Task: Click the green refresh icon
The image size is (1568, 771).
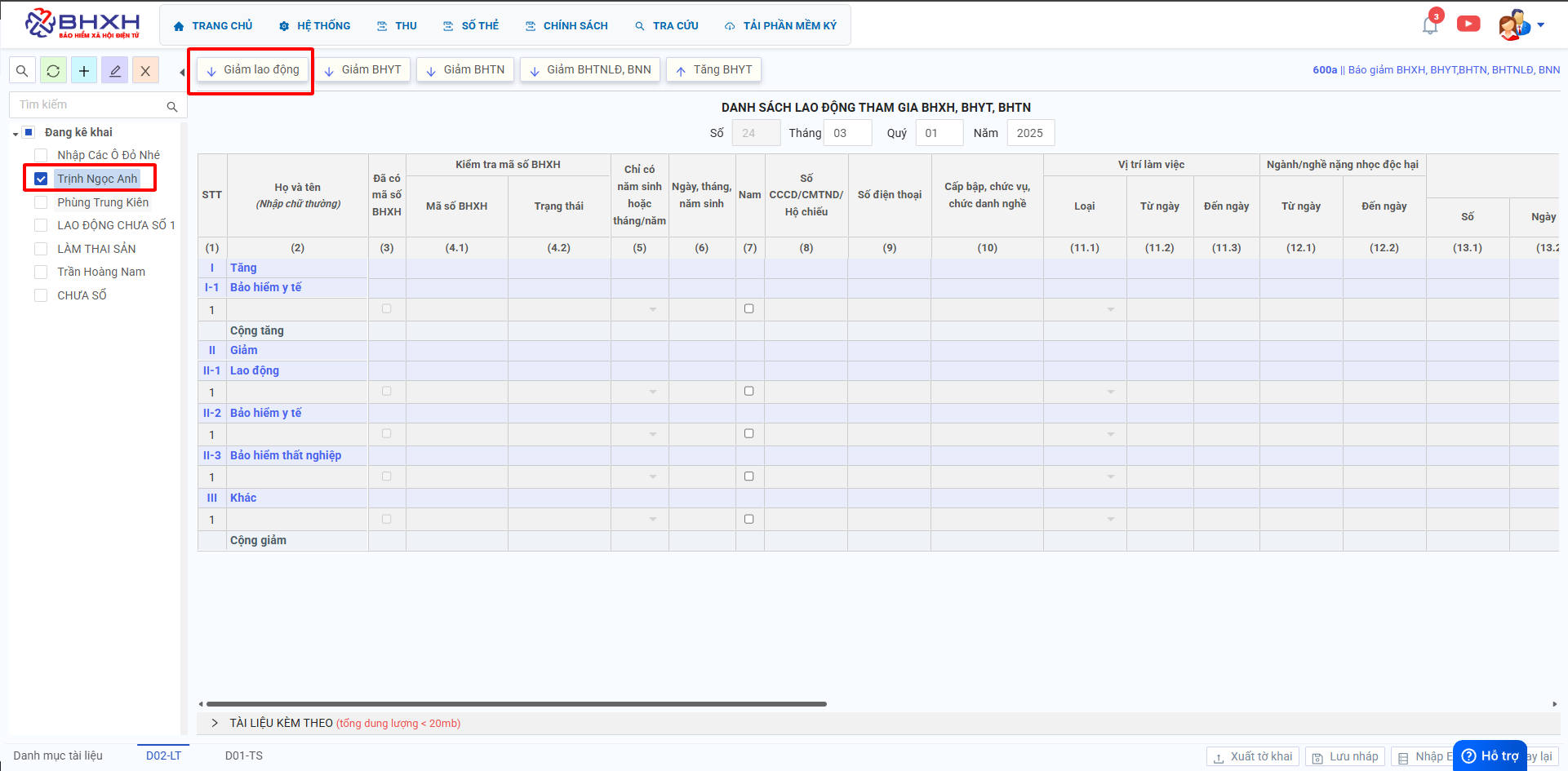Action: click(53, 71)
